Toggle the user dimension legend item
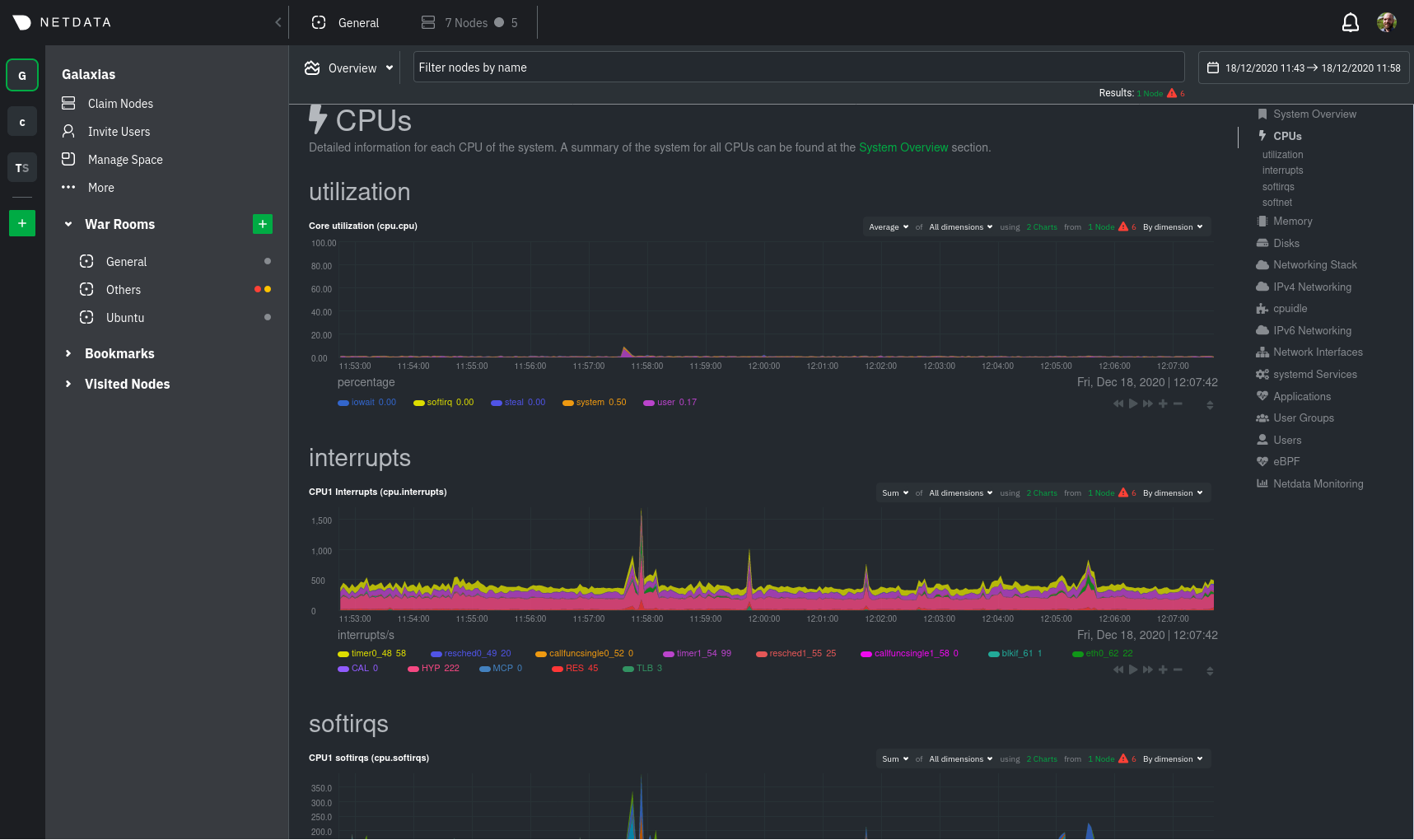 (x=670, y=403)
